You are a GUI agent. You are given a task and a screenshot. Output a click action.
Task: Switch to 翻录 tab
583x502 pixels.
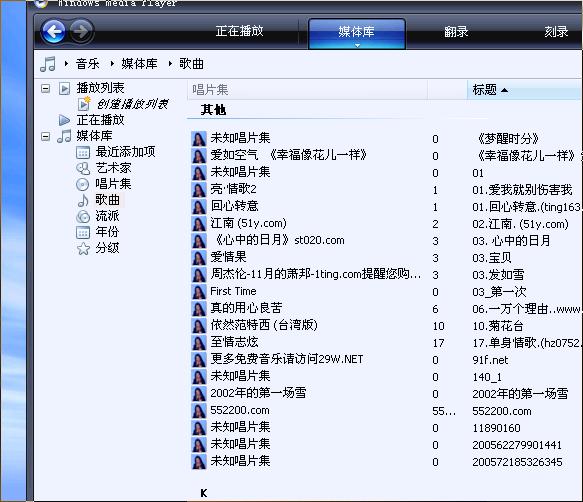[x=456, y=32]
